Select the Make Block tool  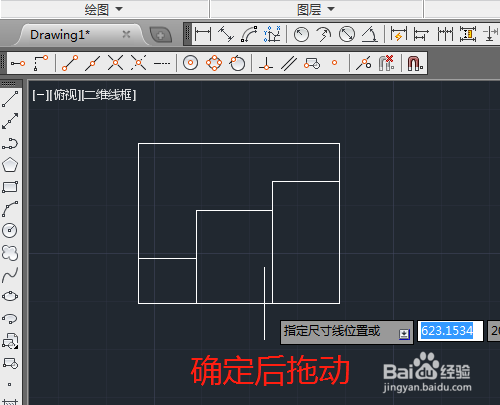pos(10,363)
